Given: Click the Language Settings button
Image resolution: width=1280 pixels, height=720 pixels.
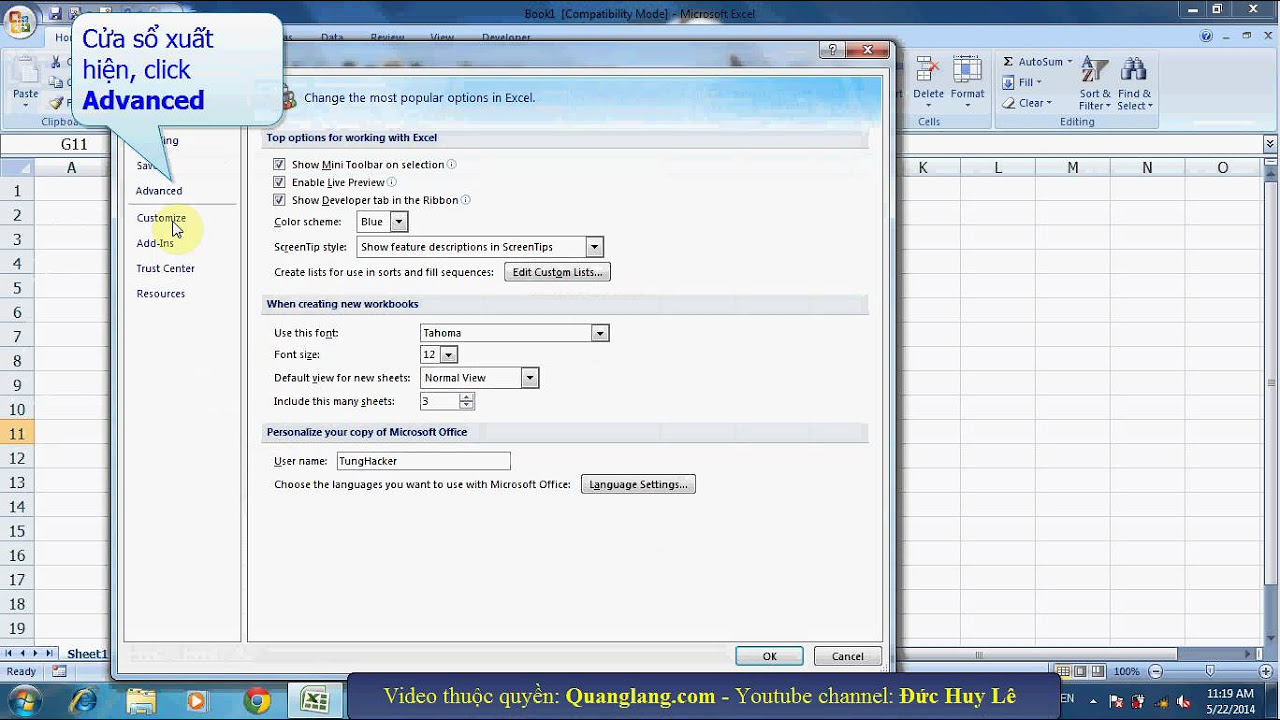Looking at the screenshot, I should (x=638, y=484).
